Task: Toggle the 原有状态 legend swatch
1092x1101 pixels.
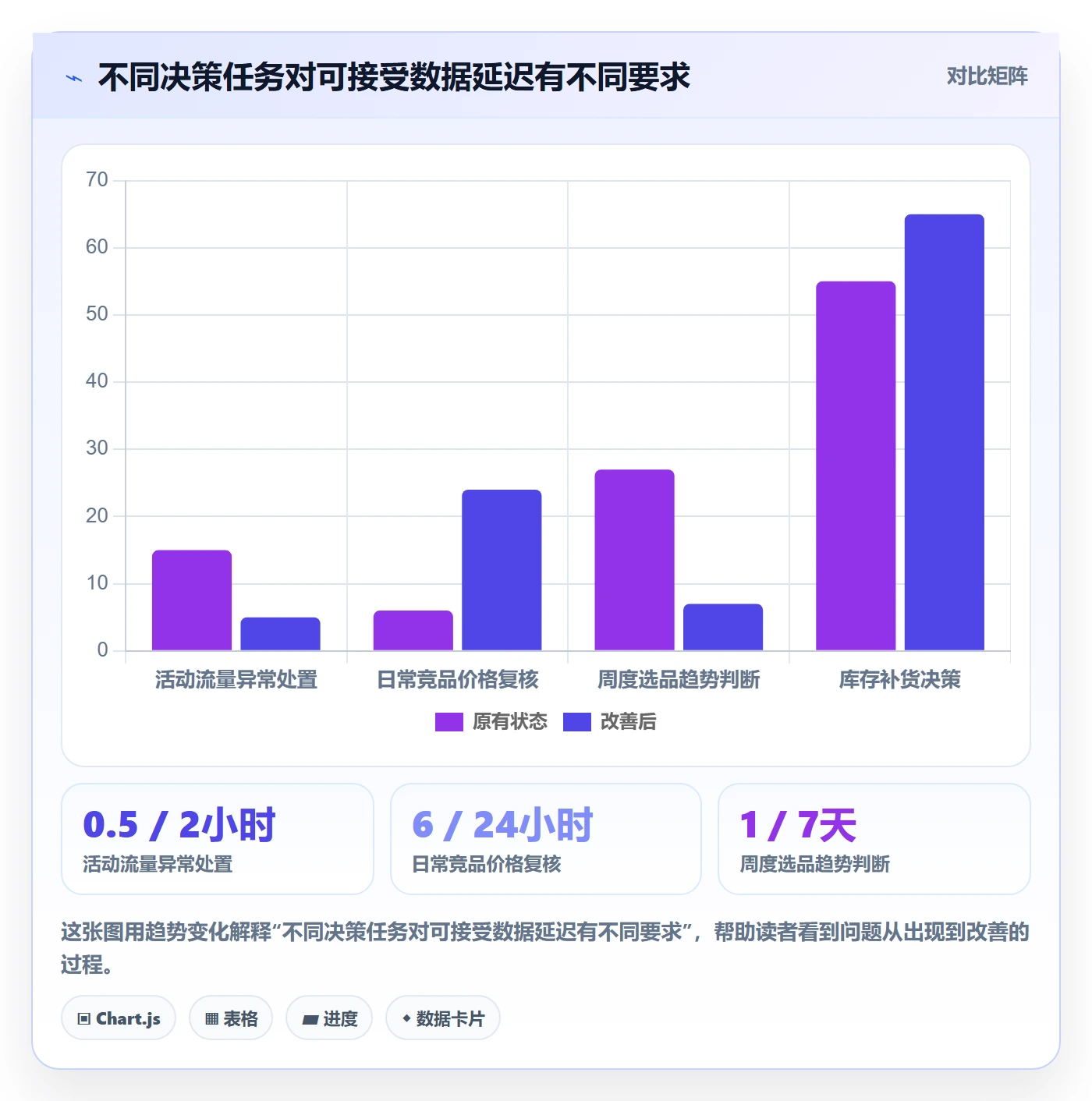Action: click(x=448, y=722)
